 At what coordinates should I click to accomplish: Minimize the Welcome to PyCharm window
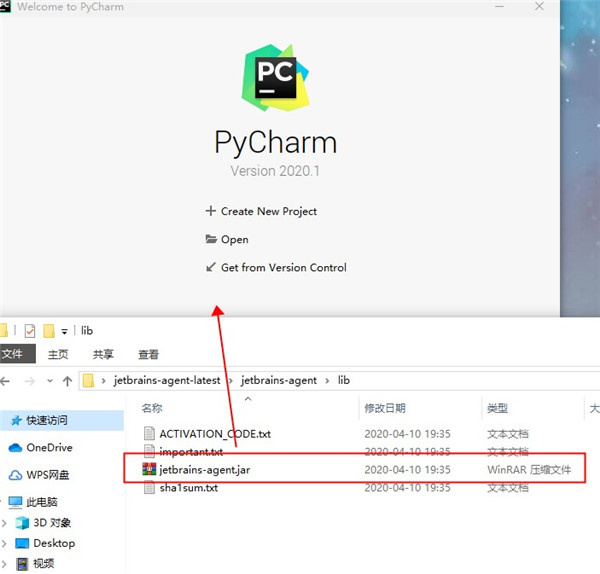[499, 6]
